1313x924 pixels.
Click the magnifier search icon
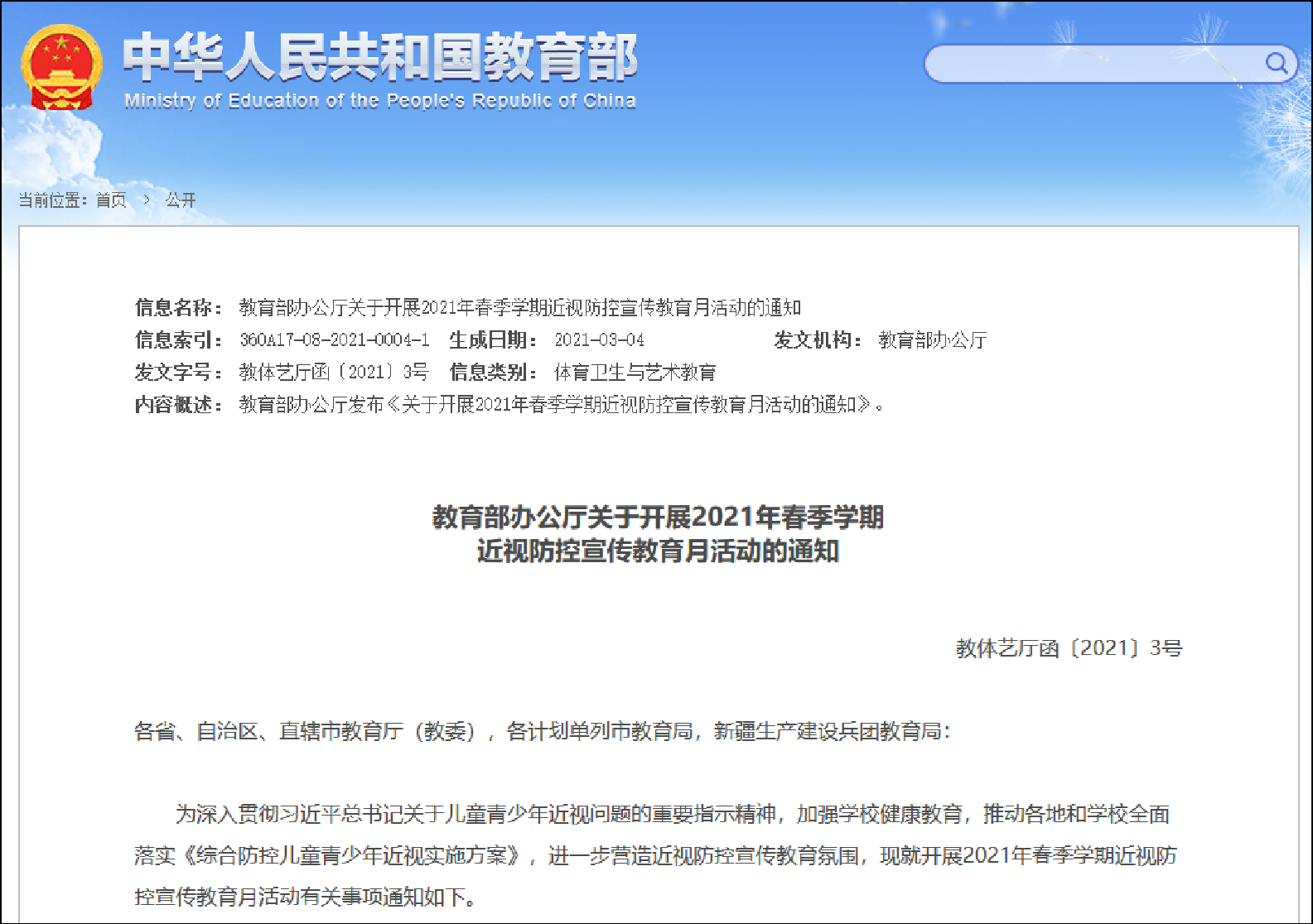[1277, 63]
